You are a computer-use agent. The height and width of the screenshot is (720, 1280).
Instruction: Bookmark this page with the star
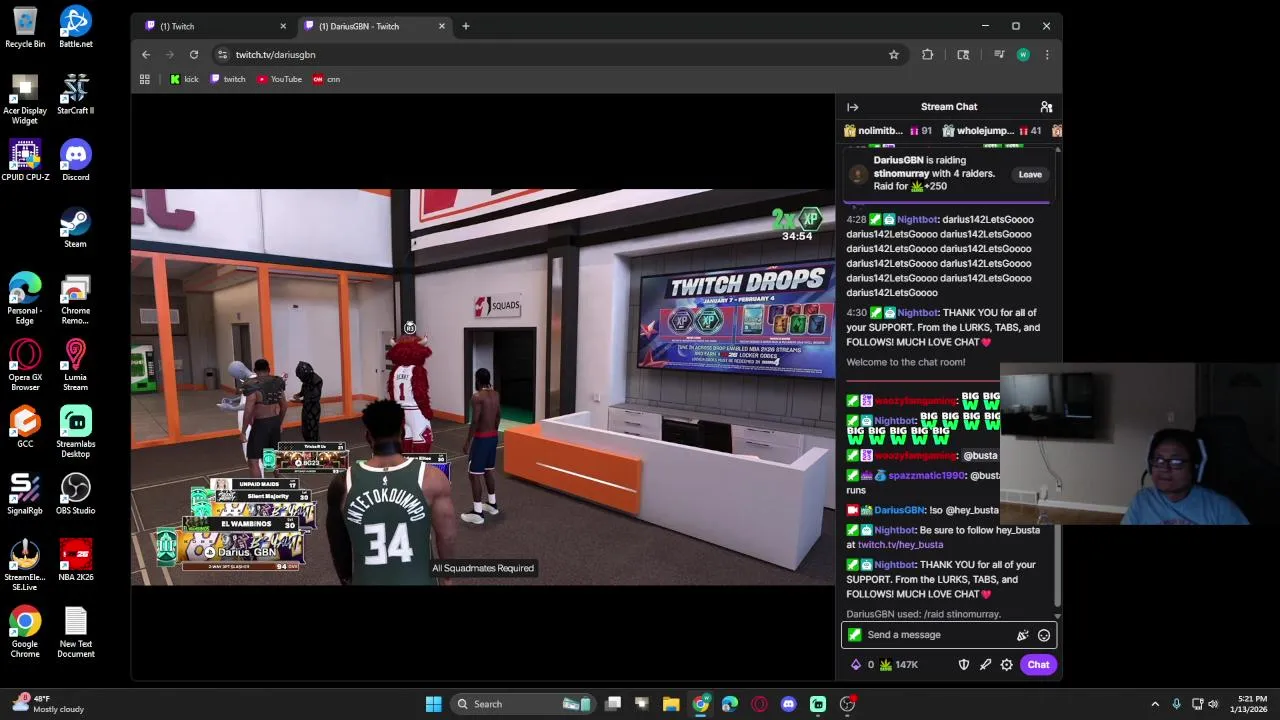pos(894,55)
